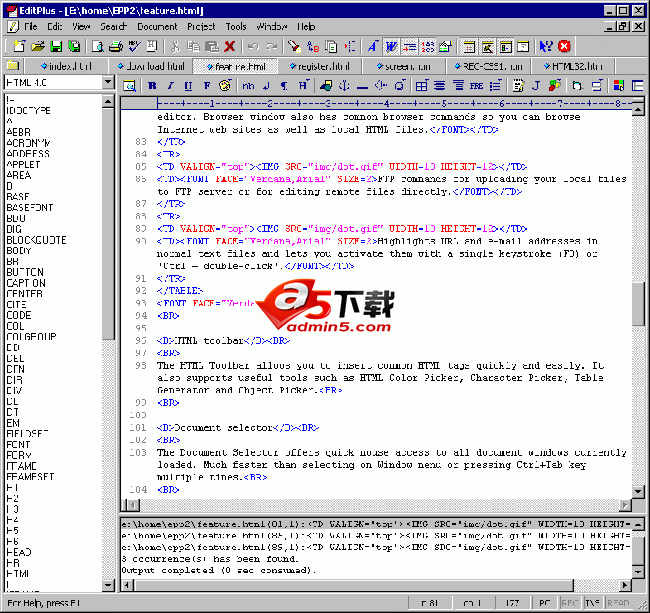The image size is (650, 613).
Task: Open the Document menu
Action: (x=157, y=27)
